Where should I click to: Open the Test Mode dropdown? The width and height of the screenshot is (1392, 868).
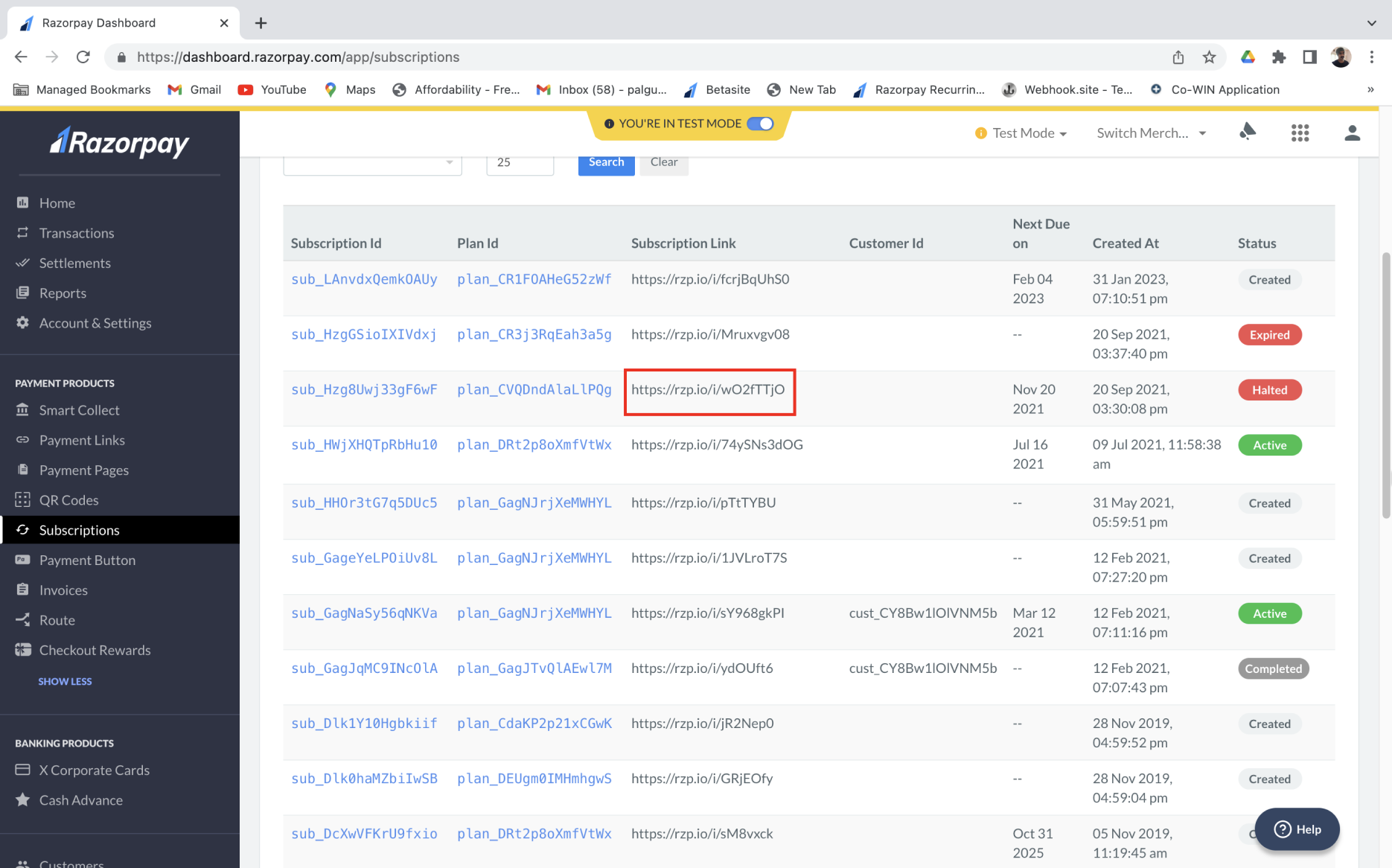pyautogui.click(x=1021, y=133)
